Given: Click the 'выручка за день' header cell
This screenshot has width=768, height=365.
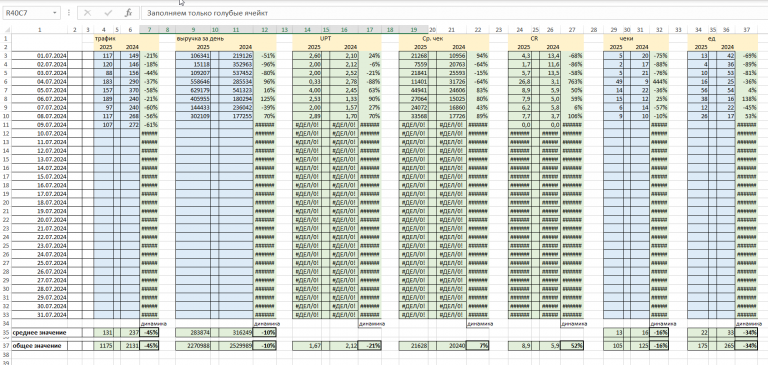Looking at the screenshot, I should [x=194, y=38].
